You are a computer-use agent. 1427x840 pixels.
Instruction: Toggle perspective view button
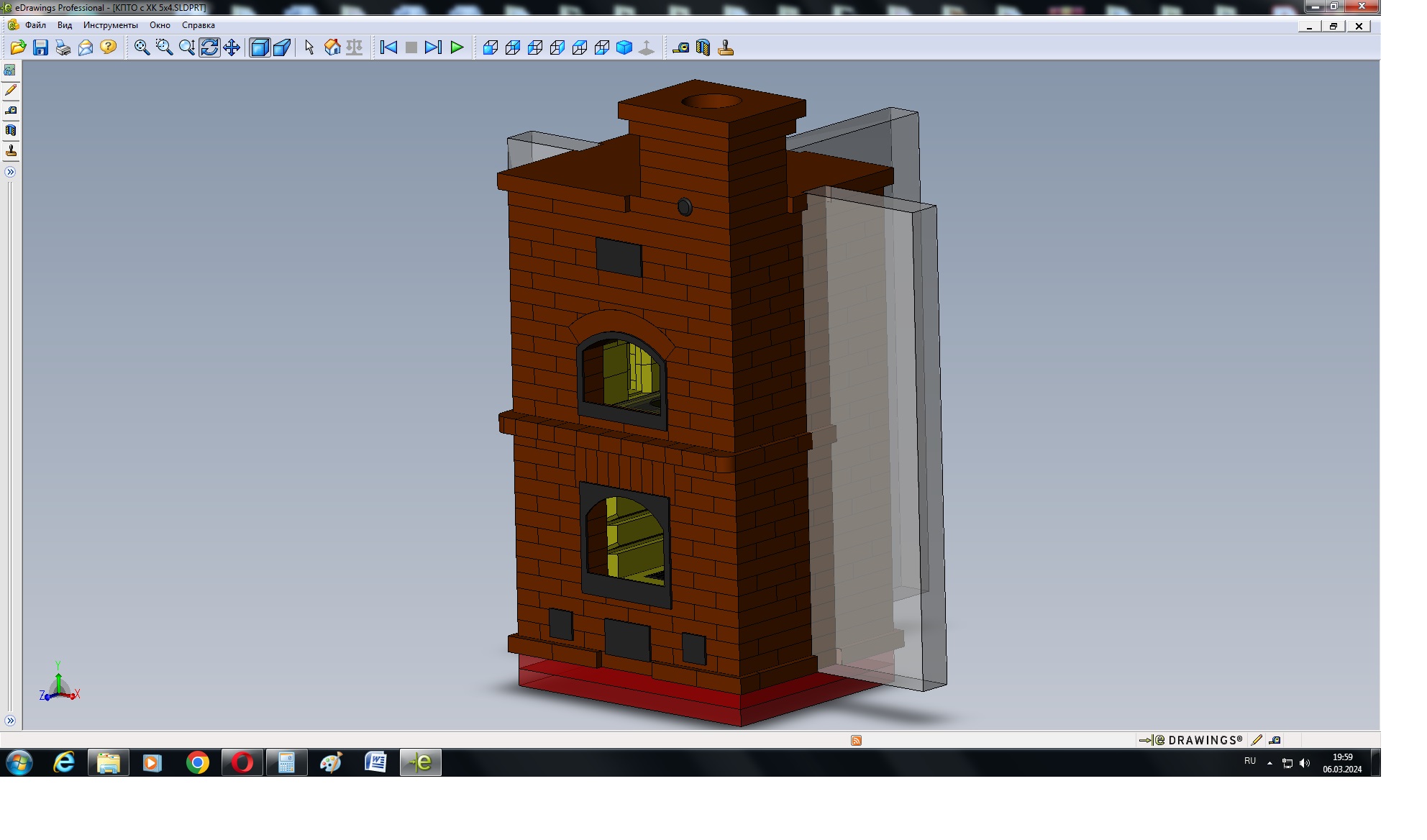(282, 47)
